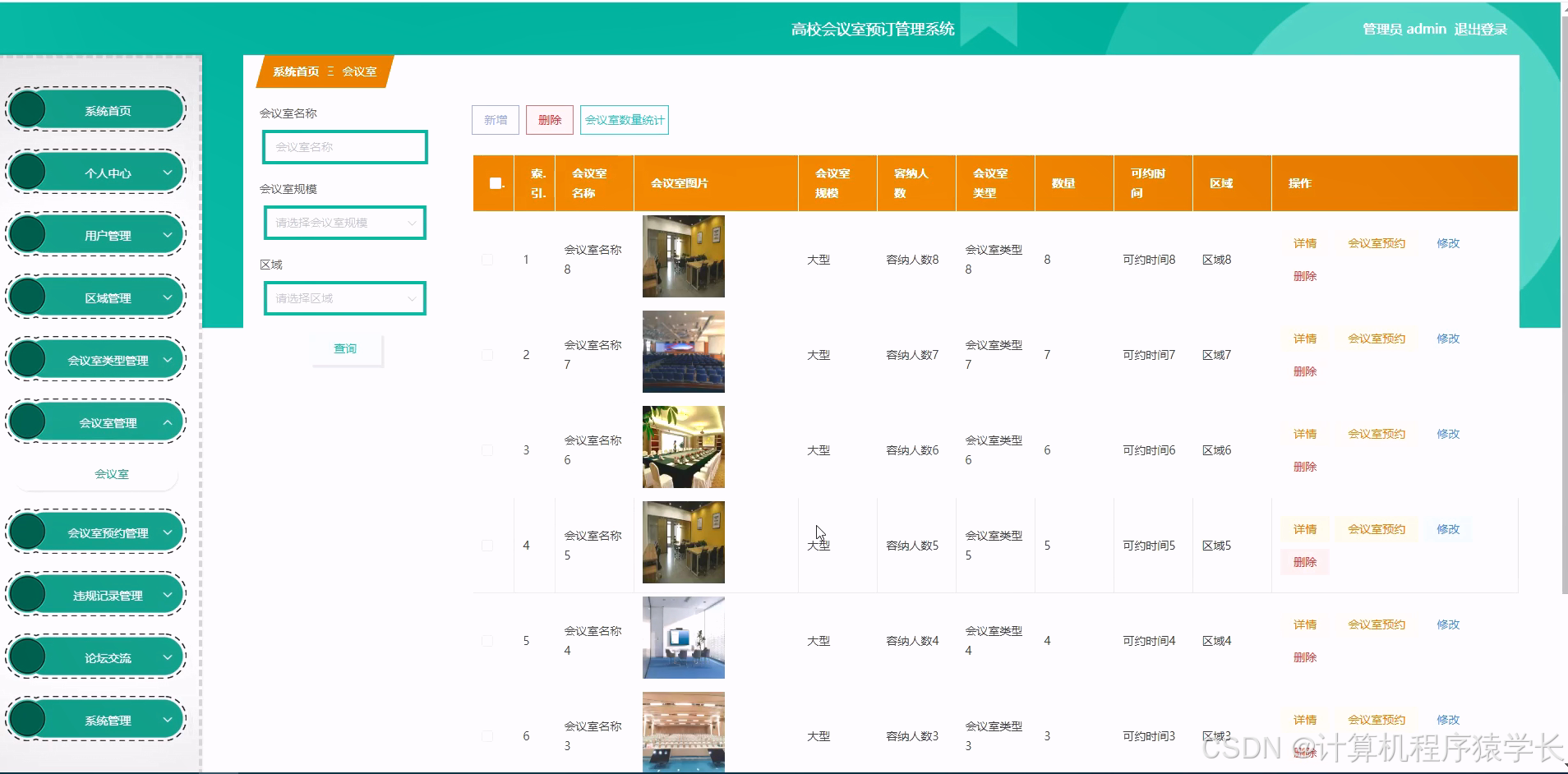This screenshot has height=774, width=1568.
Task: Collapse 会议室管理 sidebar menu chevron
Action: coord(168,422)
